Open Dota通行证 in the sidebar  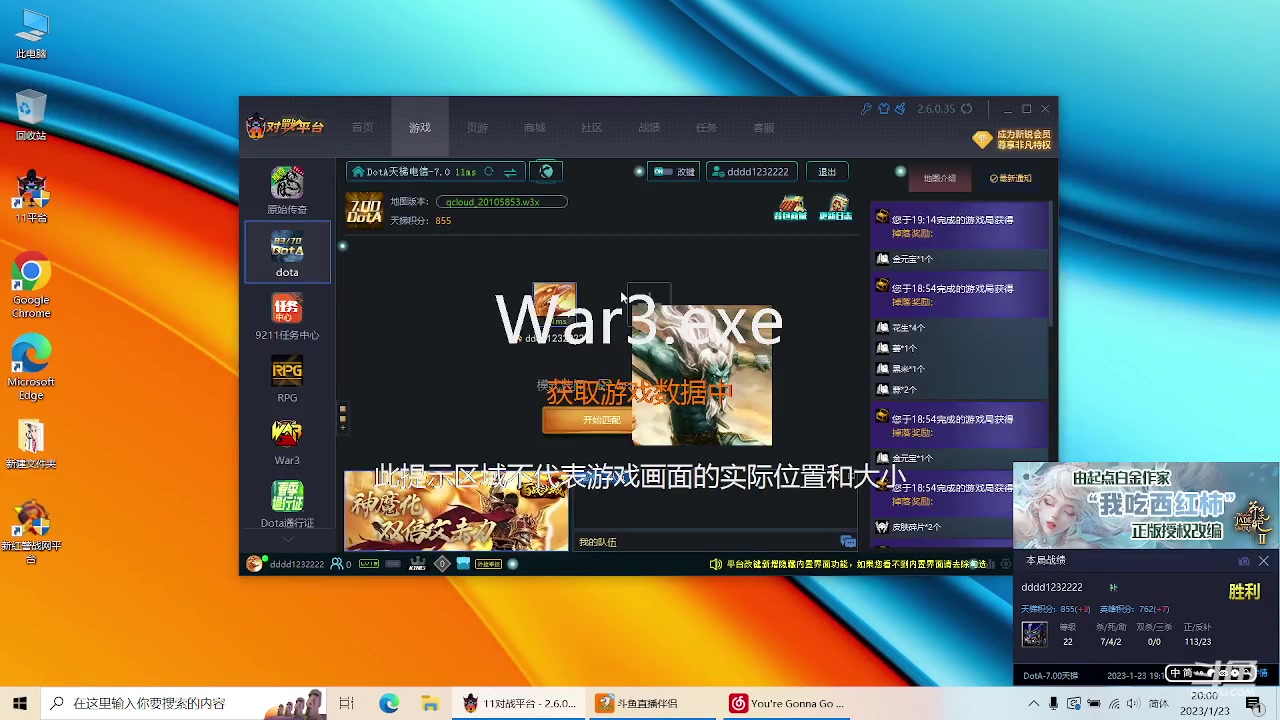click(x=287, y=504)
